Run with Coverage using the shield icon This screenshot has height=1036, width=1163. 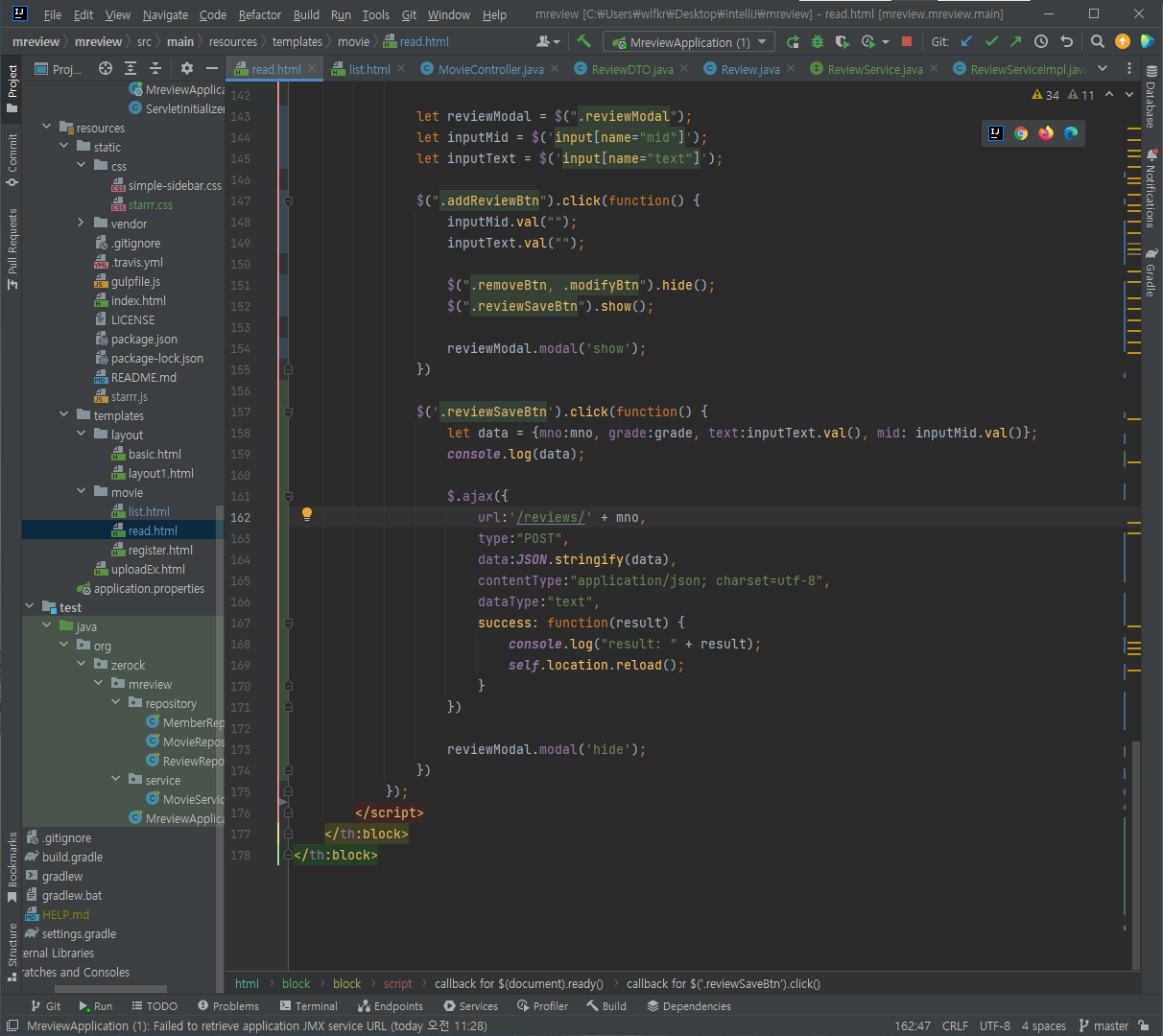(x=843, y=41)
